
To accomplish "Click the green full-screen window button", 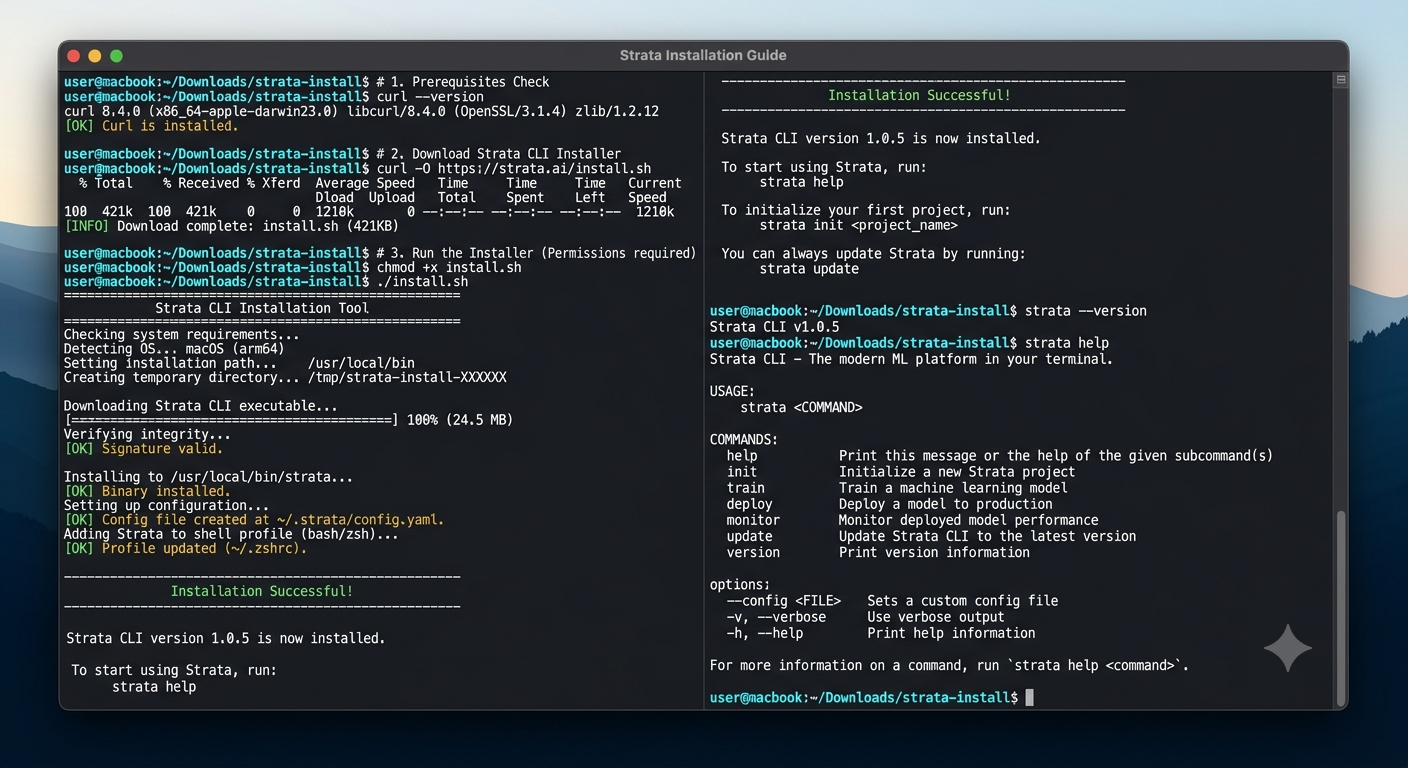I will [x=116, y=56].
